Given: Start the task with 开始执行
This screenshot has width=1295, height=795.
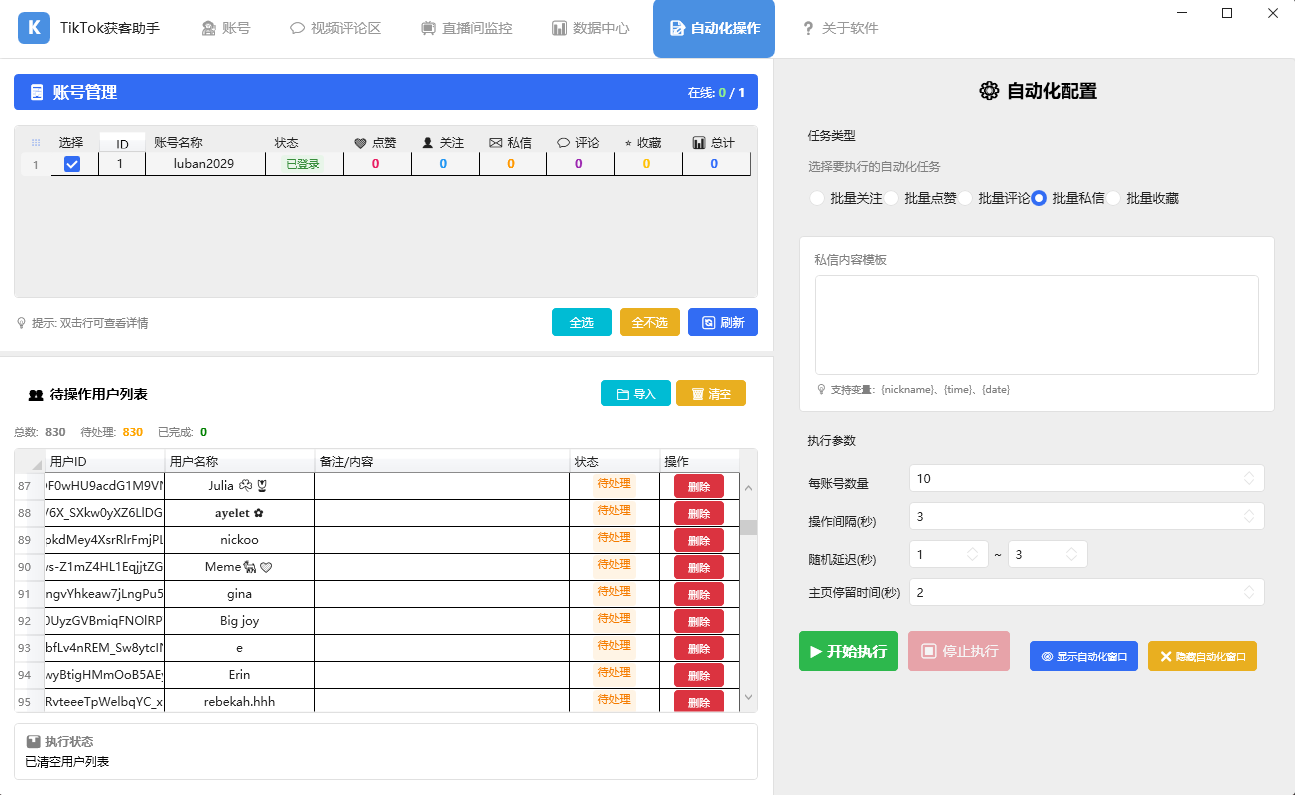Looking at the screenshot, I should point(848,651).
